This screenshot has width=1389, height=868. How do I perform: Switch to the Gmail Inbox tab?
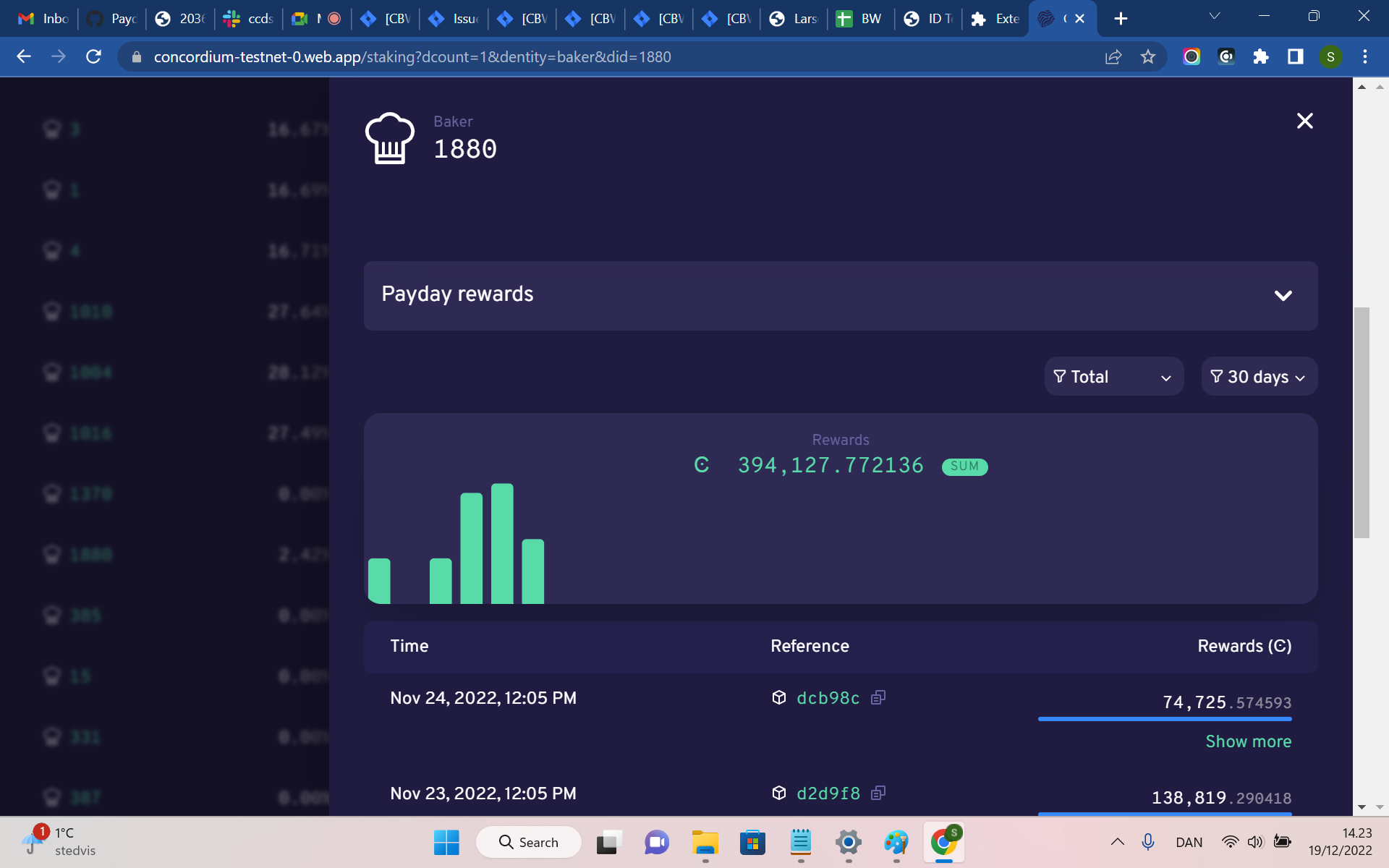point(43,19)
